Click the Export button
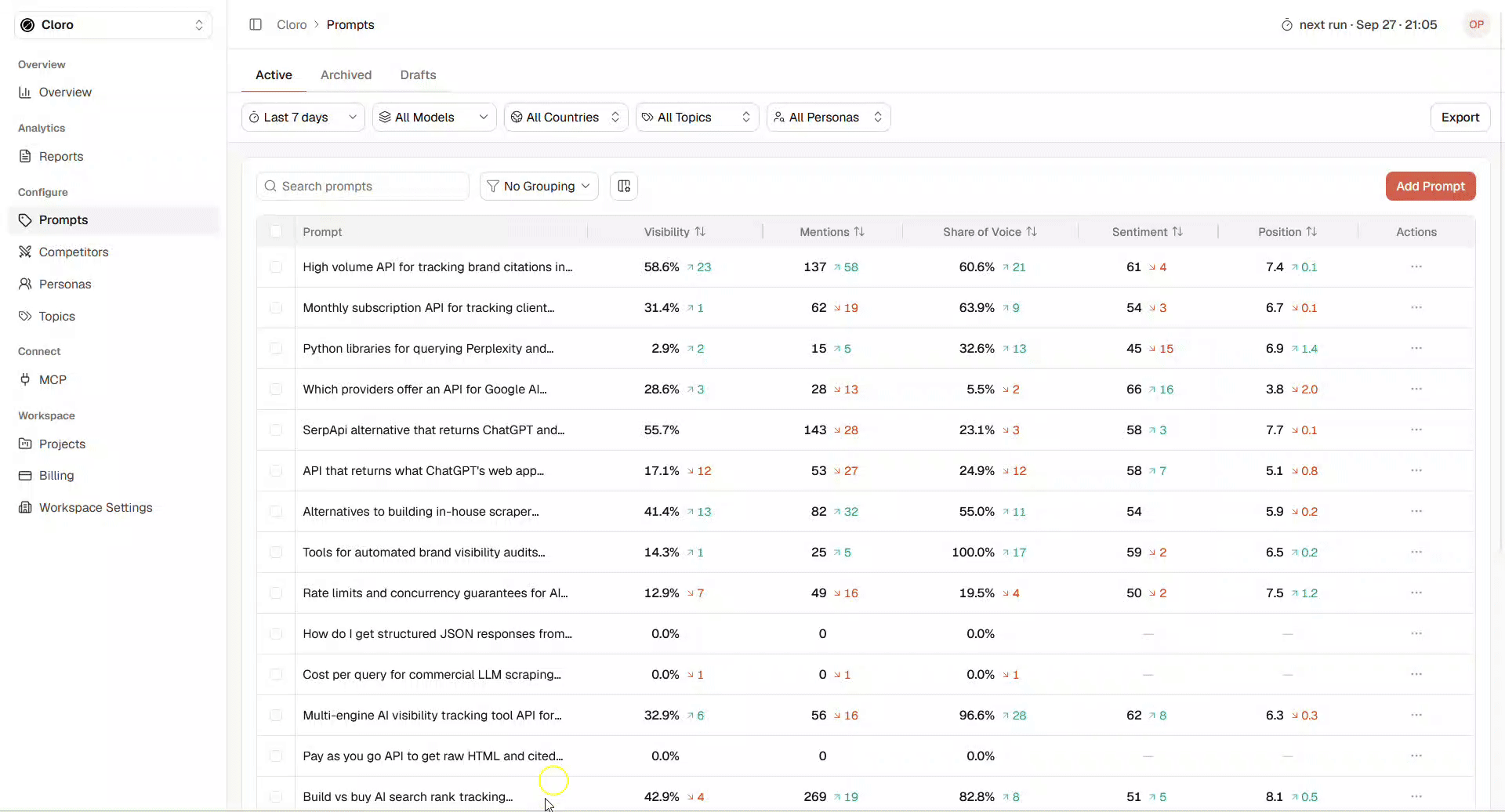Image resolution: width=1505 pixels, height=812 pixels. point(1460,117)
